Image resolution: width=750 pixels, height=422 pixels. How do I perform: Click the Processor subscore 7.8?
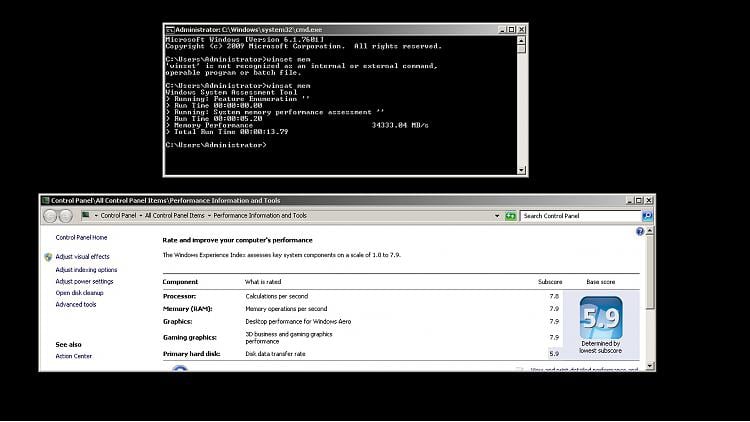(554, 296)
